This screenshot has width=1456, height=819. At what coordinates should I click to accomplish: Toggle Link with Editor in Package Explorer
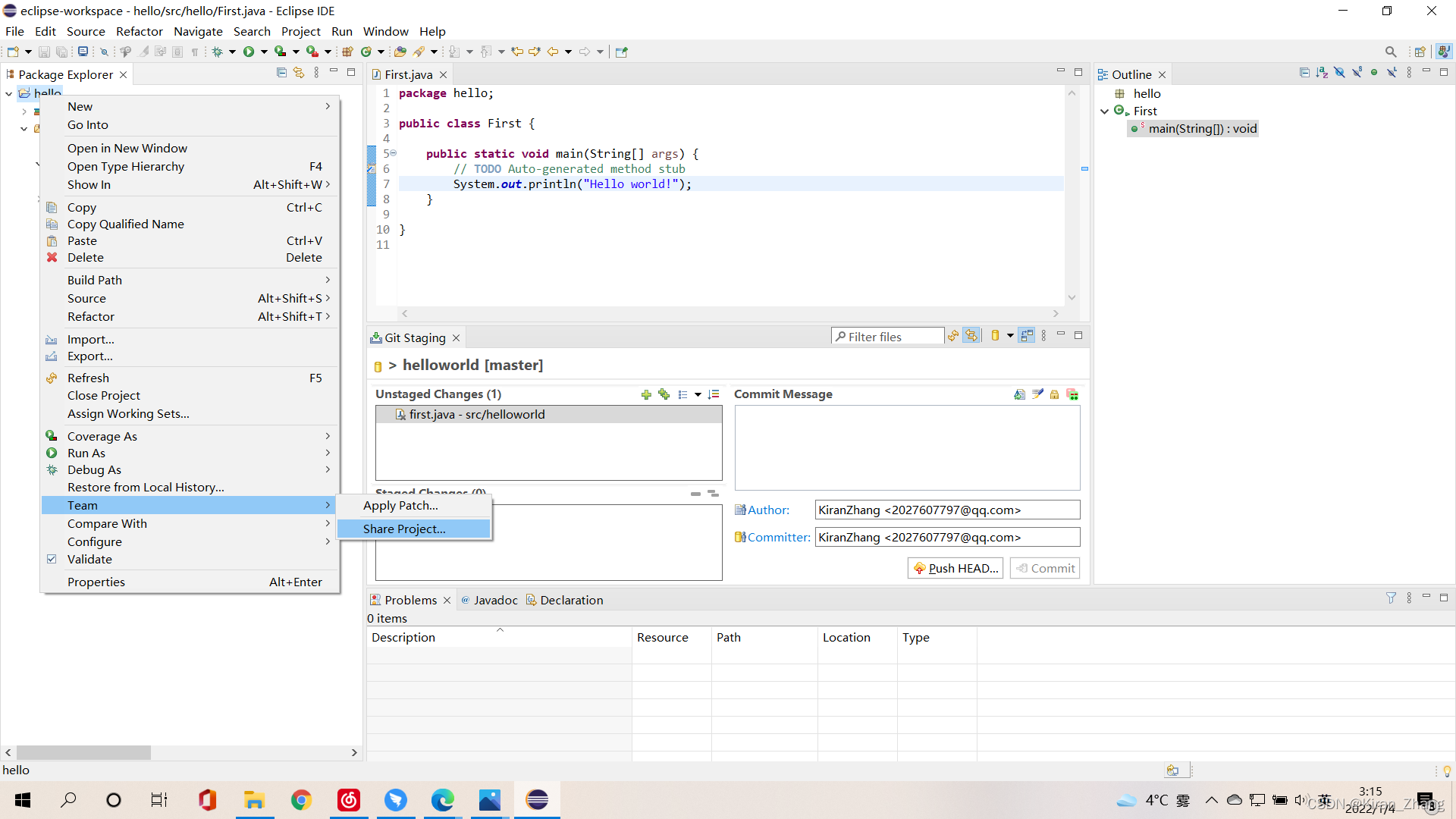coord(299,73)
